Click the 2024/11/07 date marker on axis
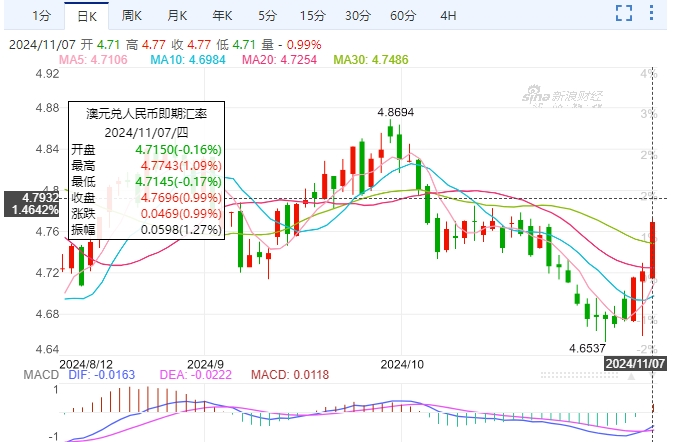Viewport: 676px width, 442px height. (638, 363)
